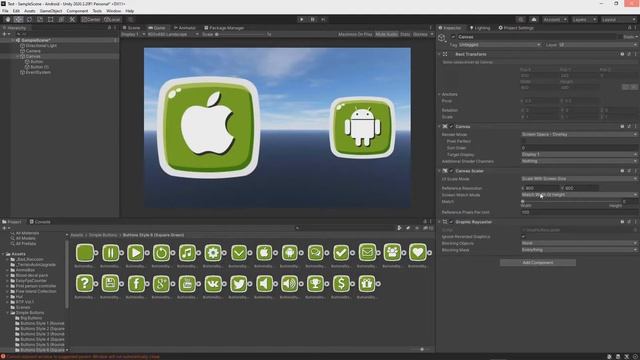Click the Android button in Game view

[x=362, y=127]
